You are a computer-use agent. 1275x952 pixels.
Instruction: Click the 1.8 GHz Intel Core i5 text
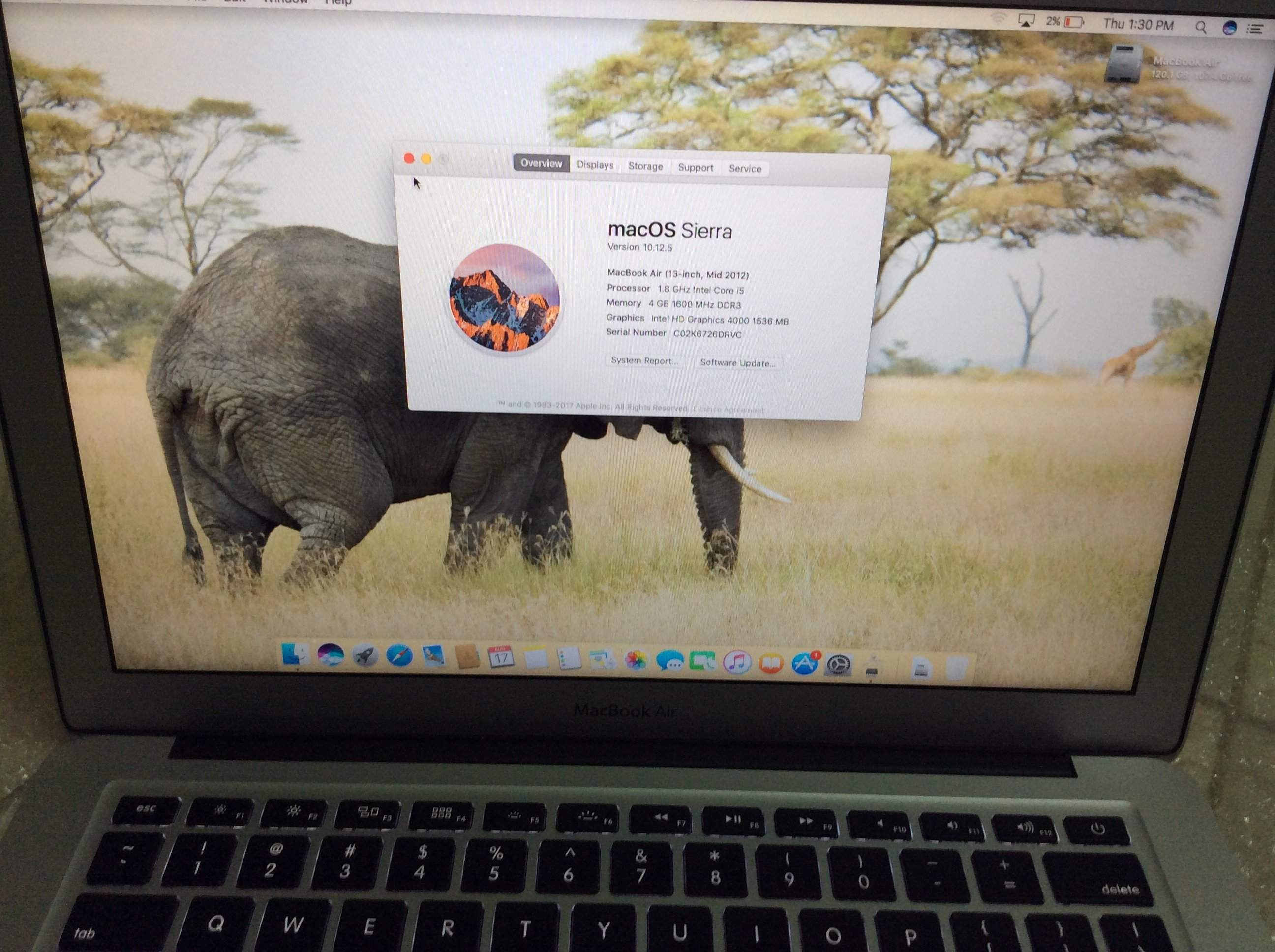[701, 290]
